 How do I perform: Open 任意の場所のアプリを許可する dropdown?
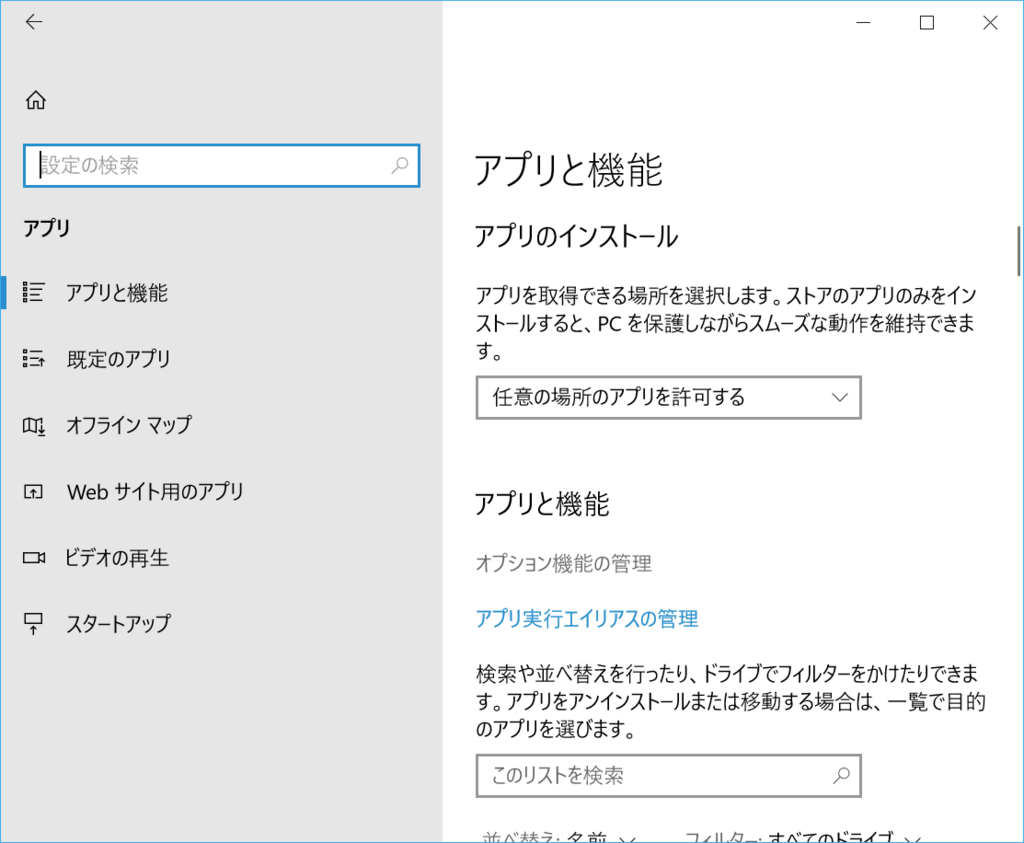(x=669, y=397)
